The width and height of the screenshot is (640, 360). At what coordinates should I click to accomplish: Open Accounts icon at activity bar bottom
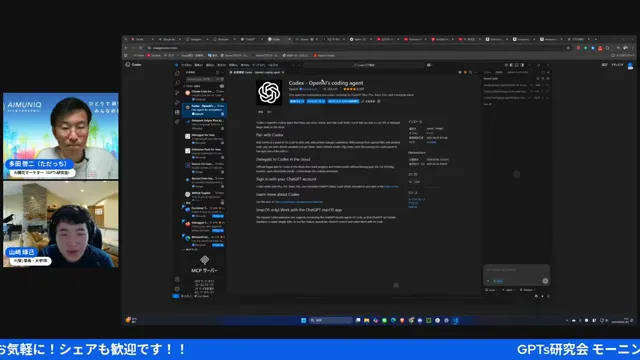pyautogui.click(x=177, y=280)
